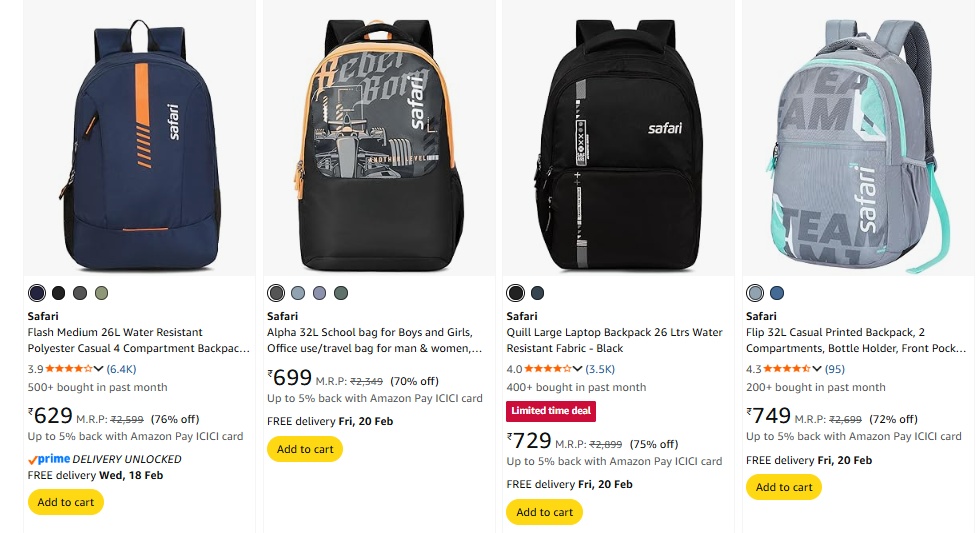Add the ₹749 Flip backpack to cart

coord(784,487)
